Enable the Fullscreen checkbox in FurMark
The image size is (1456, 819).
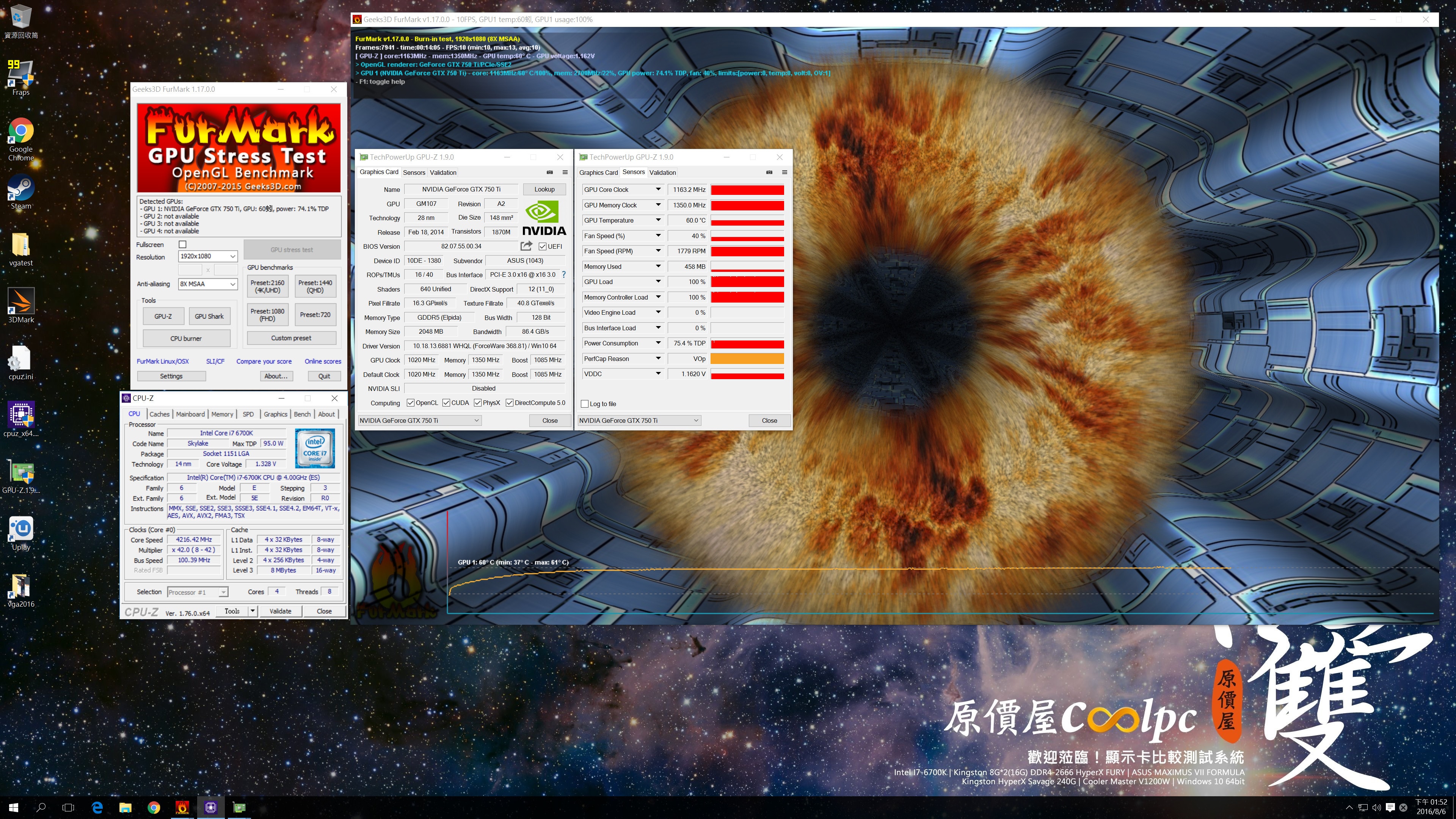point(182,245)
